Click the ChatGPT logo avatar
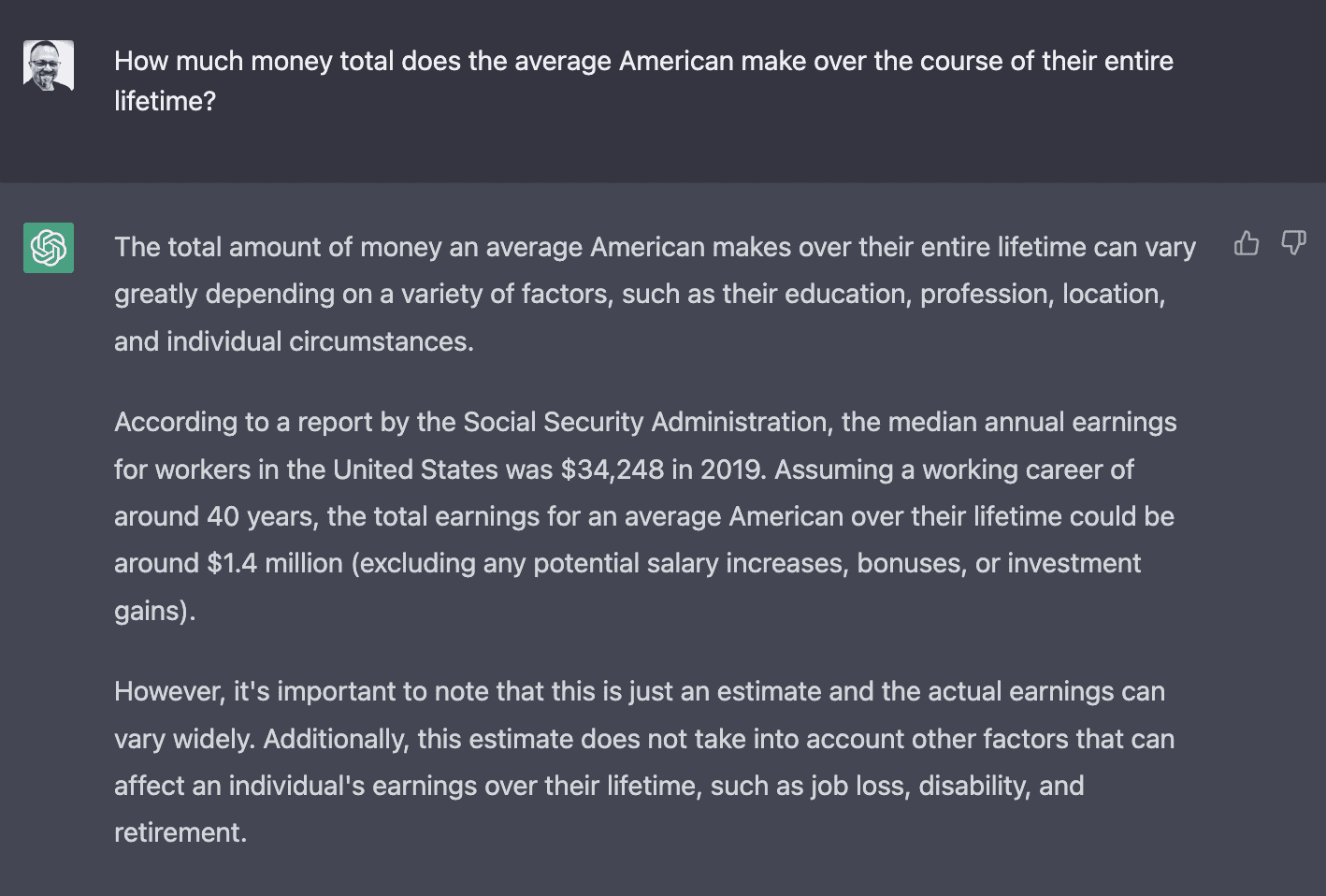1326x896 pixels. coord(49,248)
